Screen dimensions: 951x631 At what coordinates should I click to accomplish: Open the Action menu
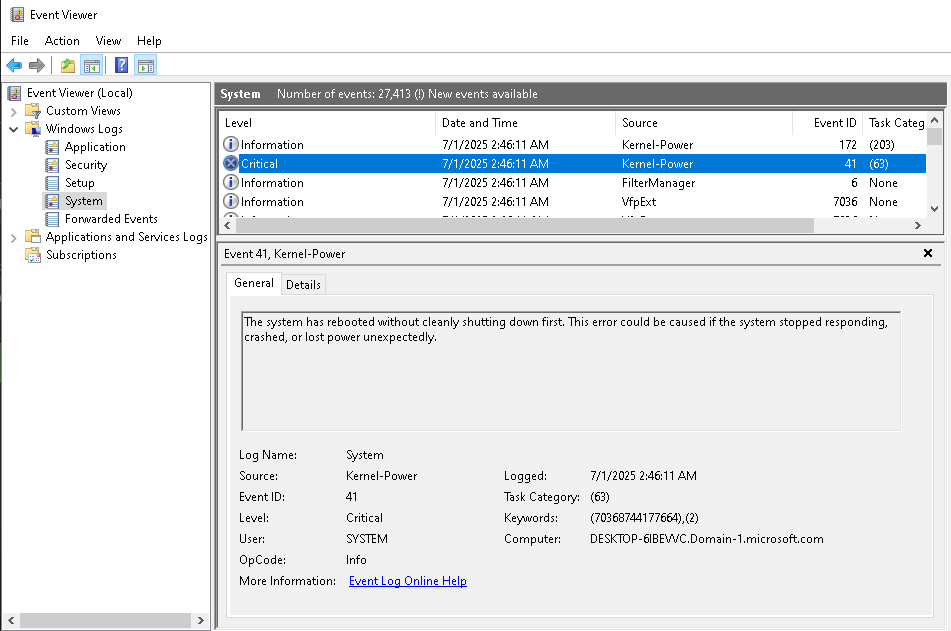tap(62, 41)
